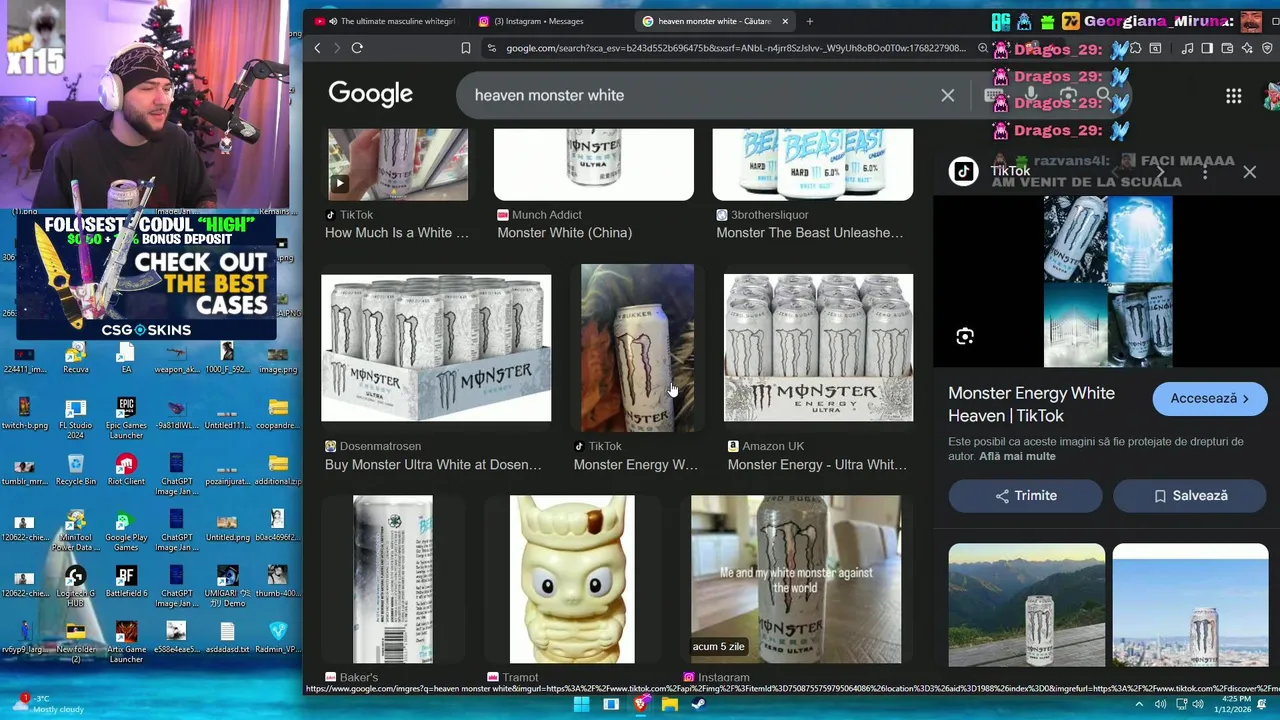Open the Instagram white monster image
The image size is (1280, 720).
coord(796,579)
